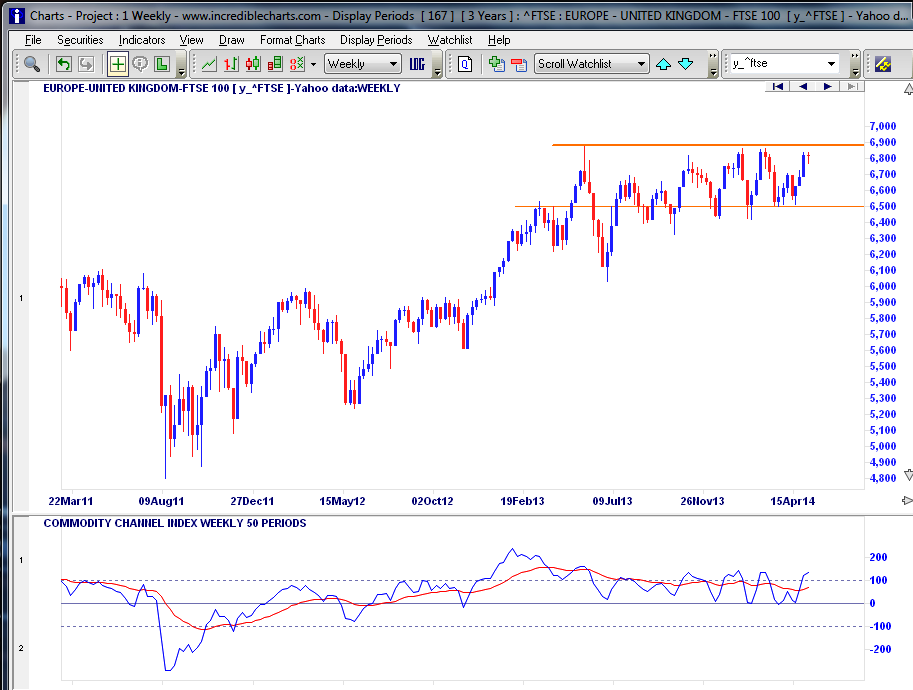Open the Draw menu
This screenshot has height=690, width=913.
pyautogui.click(x=232, y=40)
